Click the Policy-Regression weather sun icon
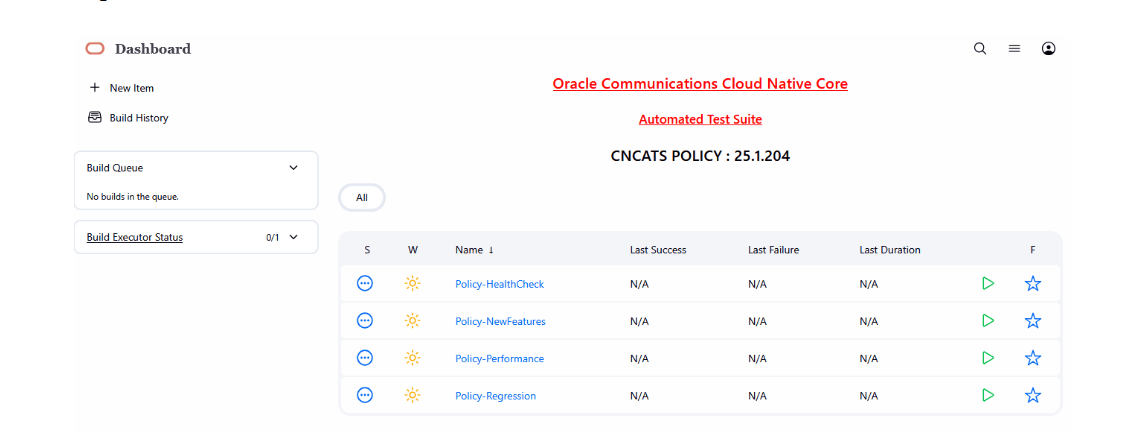 click(413, 395)
